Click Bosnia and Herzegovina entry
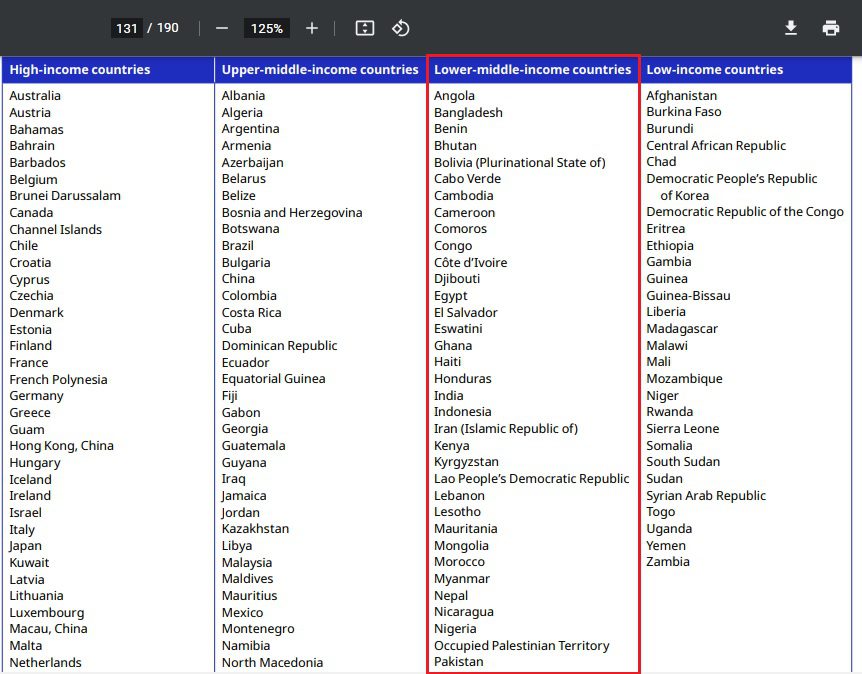 point(292,213)
